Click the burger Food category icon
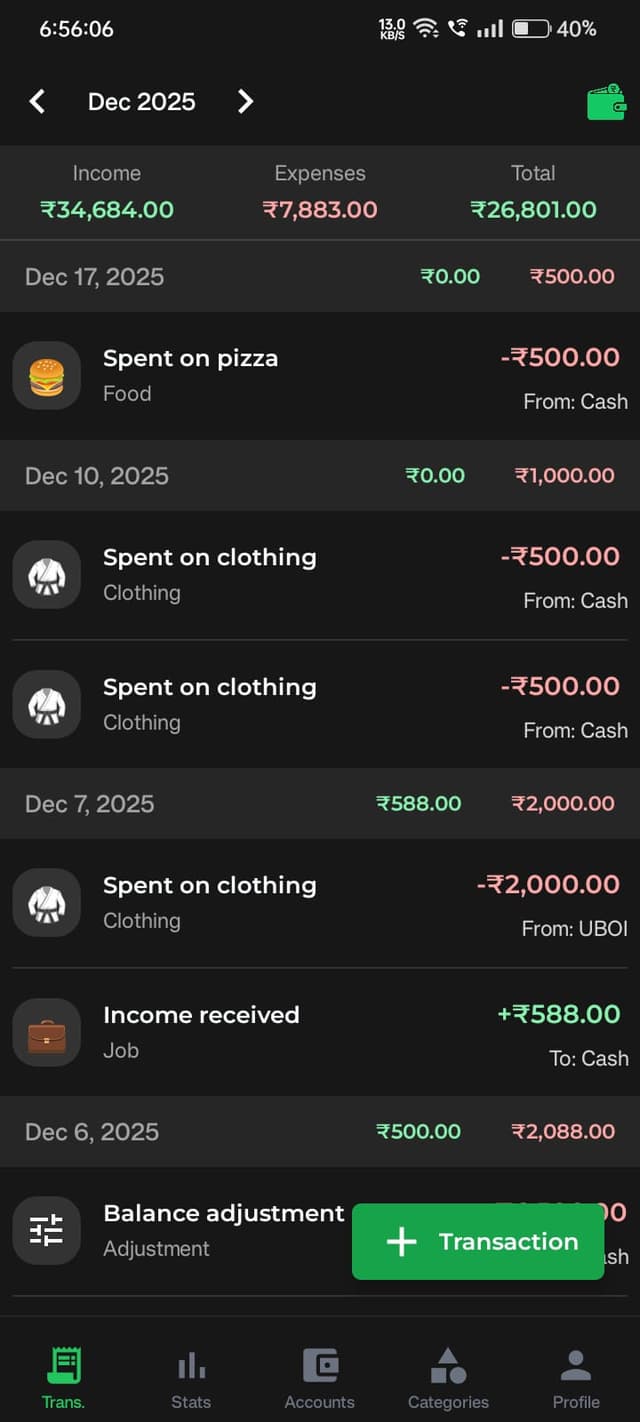 tap(46, 375)
